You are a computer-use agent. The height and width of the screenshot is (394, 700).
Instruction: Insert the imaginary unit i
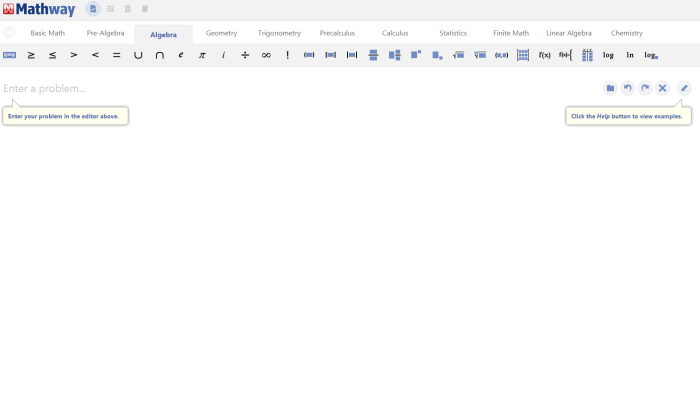(224, 55)
